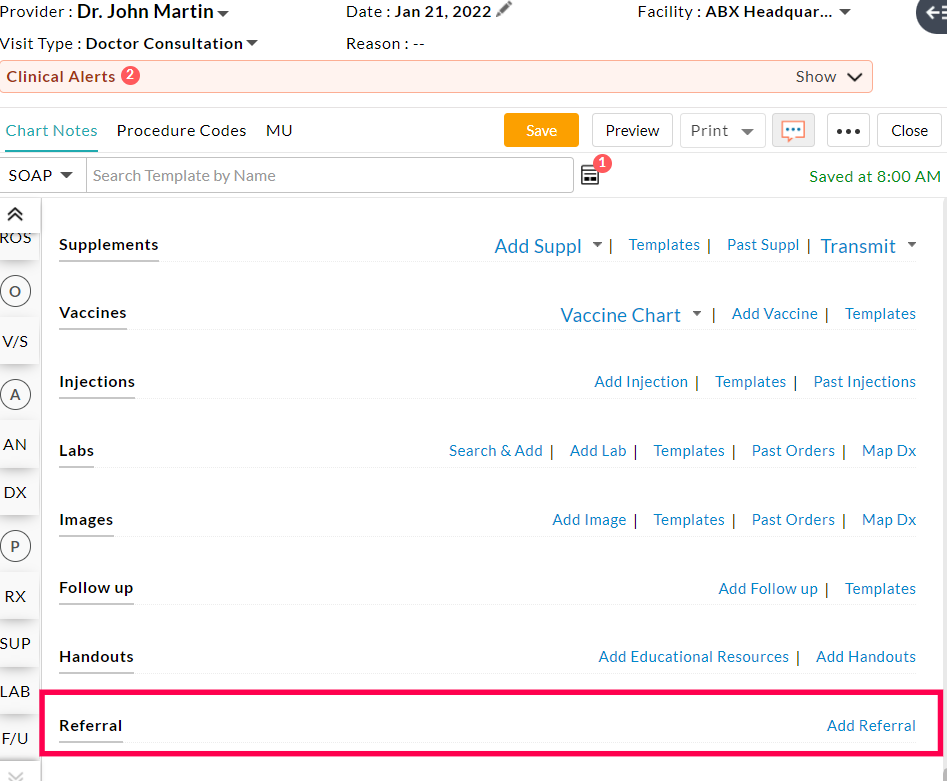Screen dimensions: 947x781
Task: Jump to DX section using sidebar icon
Action: (15, 492)
